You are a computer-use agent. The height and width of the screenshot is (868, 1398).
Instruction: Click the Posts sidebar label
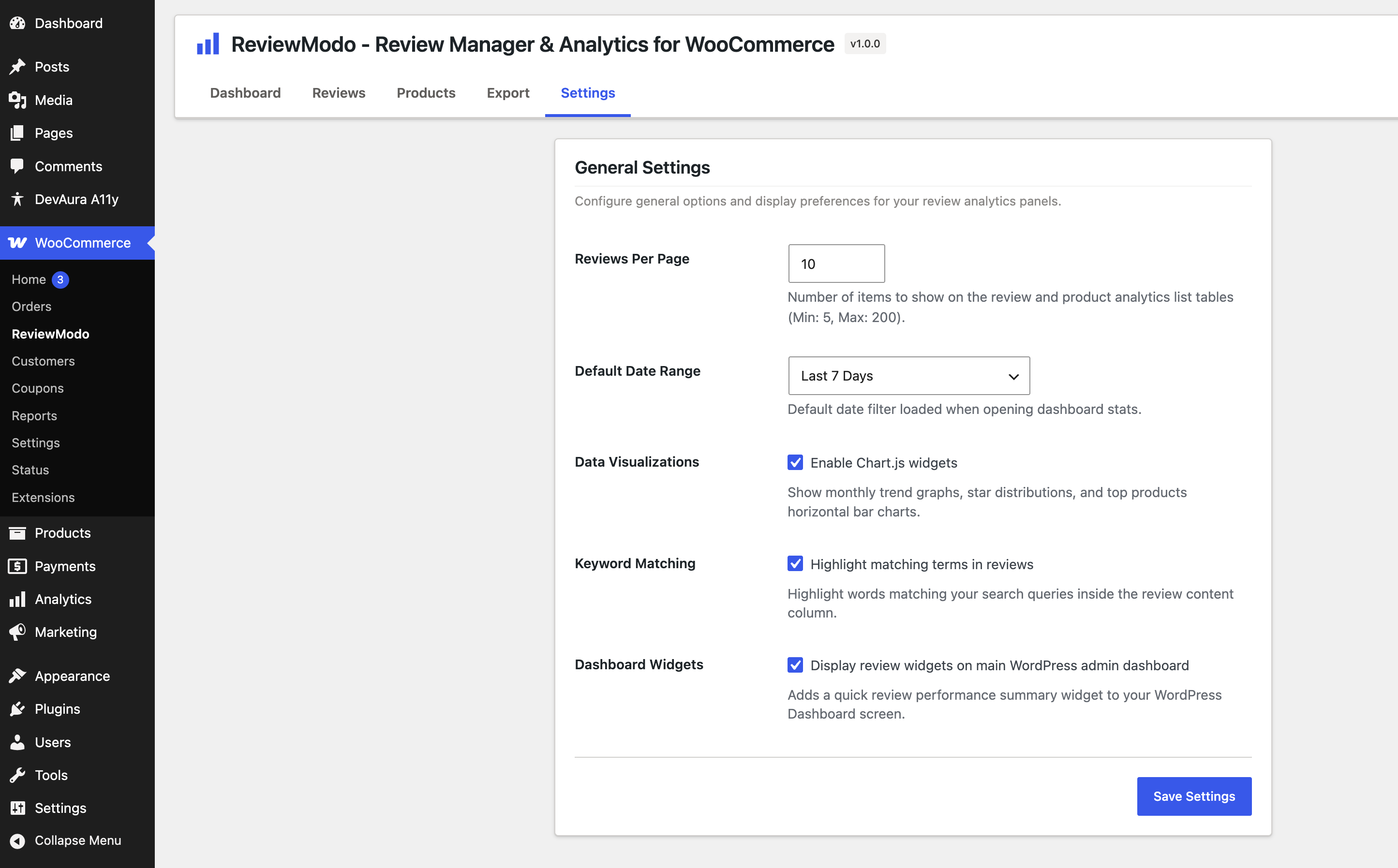coord(52,67)
